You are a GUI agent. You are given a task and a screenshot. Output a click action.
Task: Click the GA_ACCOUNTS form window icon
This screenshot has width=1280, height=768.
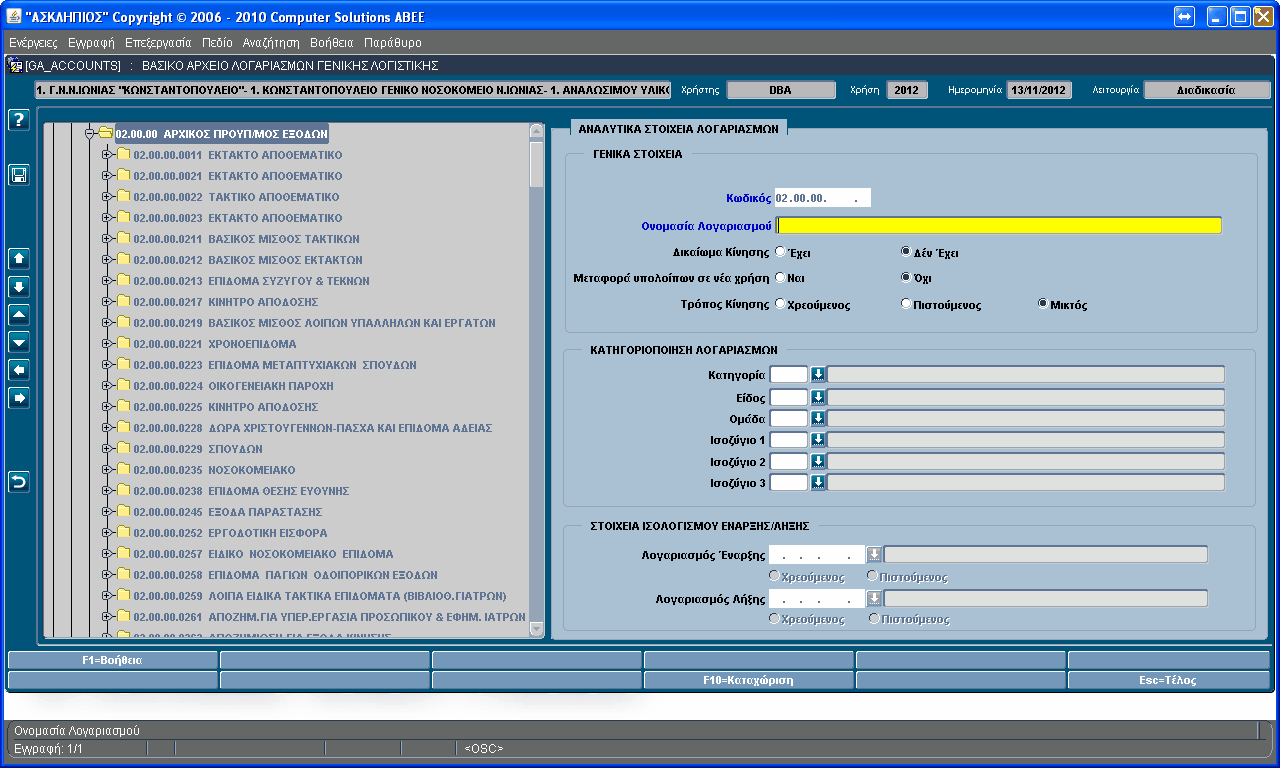(15, 65)
